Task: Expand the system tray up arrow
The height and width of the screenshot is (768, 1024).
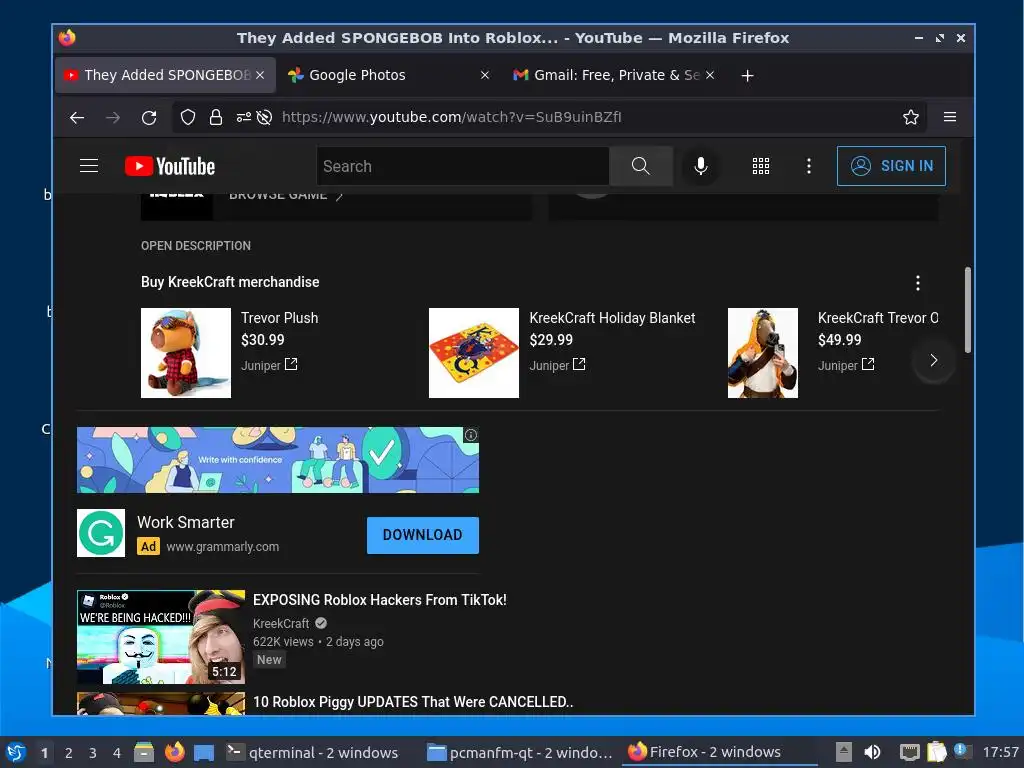Action: [844, 752]
